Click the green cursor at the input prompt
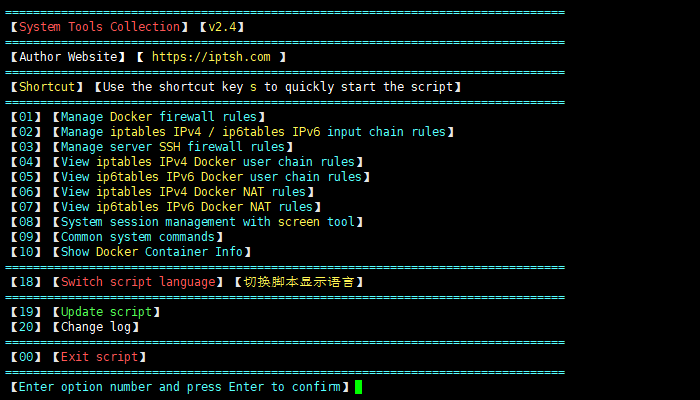700x400 pixels. point(358,387)
